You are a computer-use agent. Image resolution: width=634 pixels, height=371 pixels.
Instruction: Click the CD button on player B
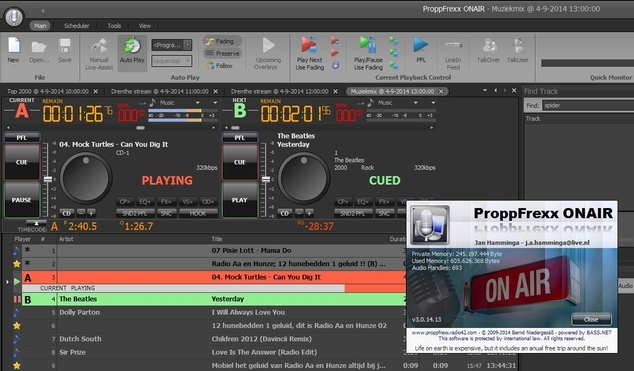(285, 213)
